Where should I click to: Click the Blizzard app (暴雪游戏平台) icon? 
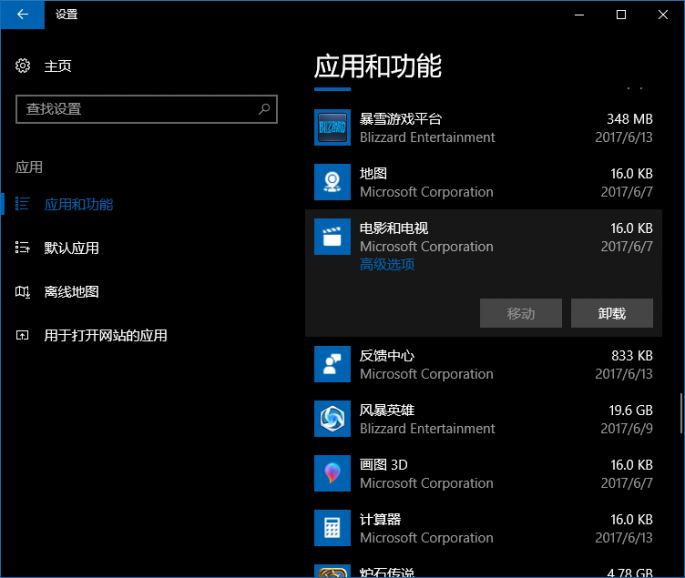(x=332, y=128)
